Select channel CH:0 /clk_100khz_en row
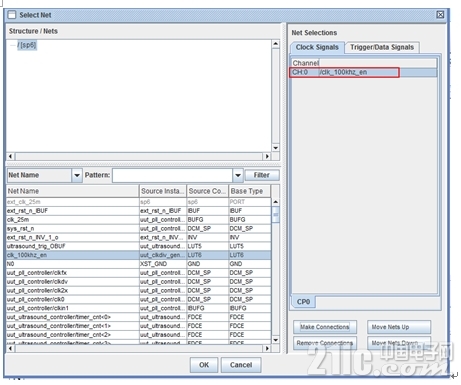 (x=364, y=72)
